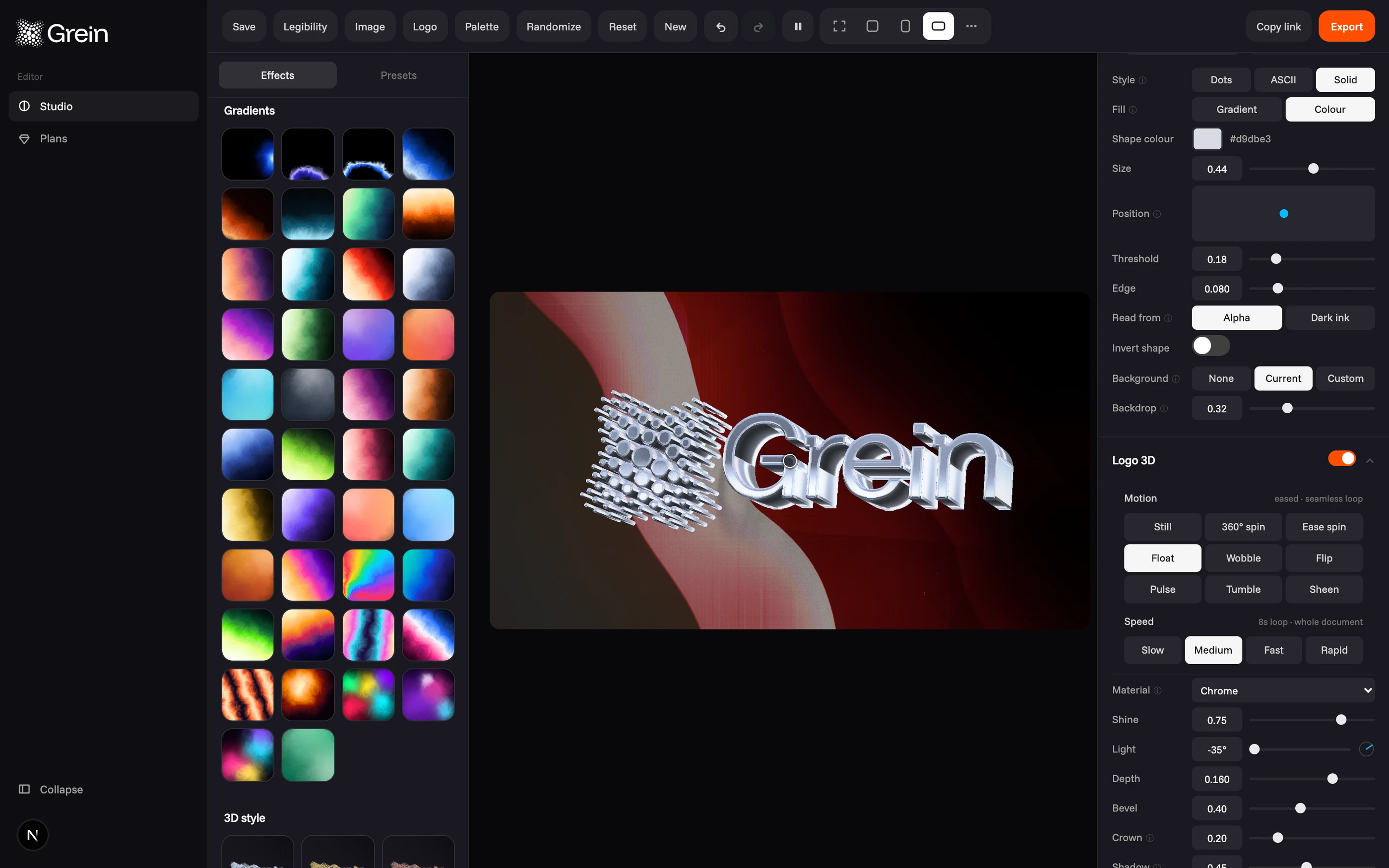Select the 360° spin motion
Screen dimensions: 1389x868
pyautogui.click(x=1243, y=527)
